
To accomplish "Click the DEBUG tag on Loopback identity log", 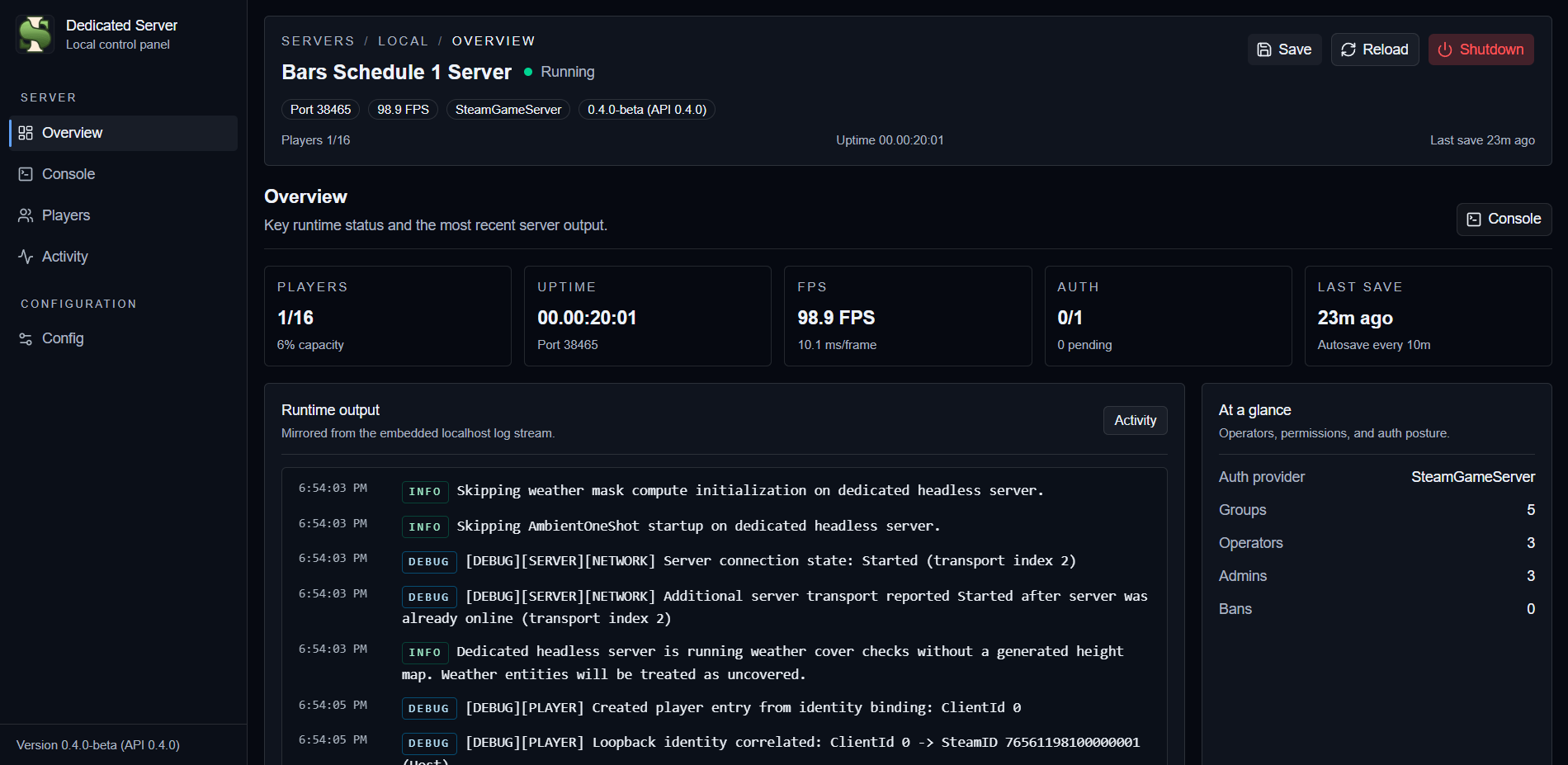I will (x=429, y=744).
